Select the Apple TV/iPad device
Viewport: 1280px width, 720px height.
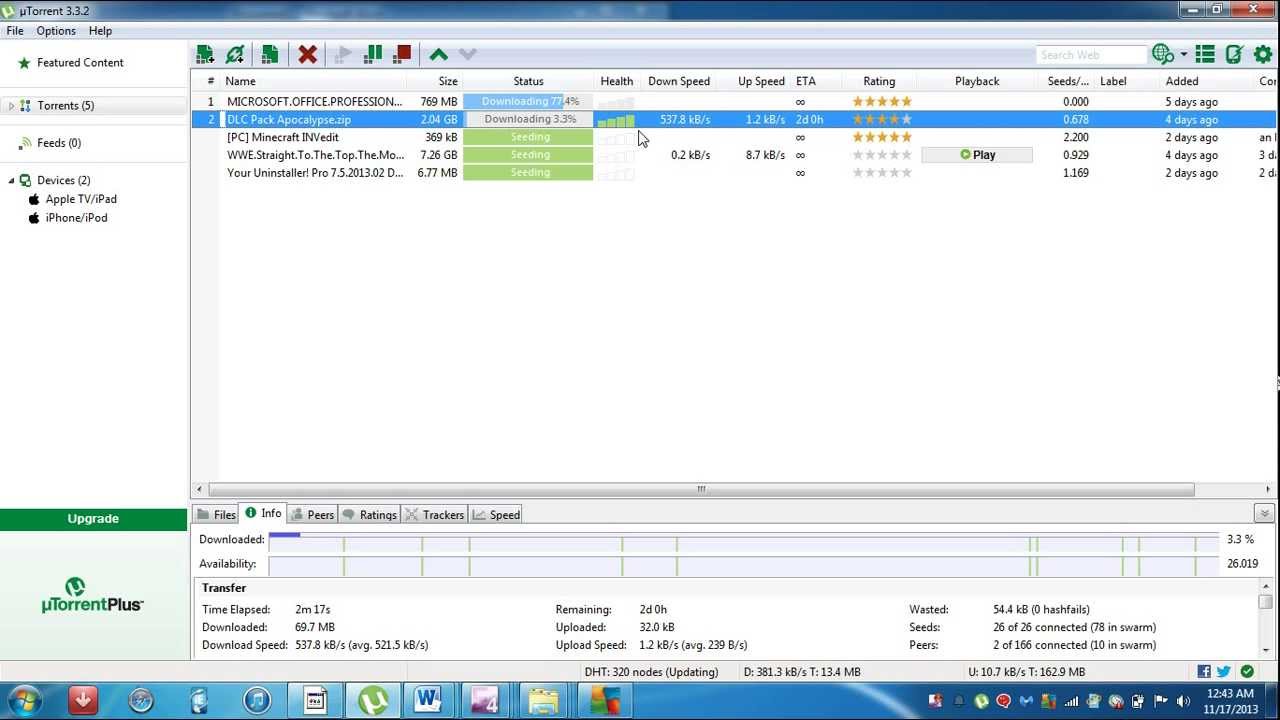tap(81, 199)
